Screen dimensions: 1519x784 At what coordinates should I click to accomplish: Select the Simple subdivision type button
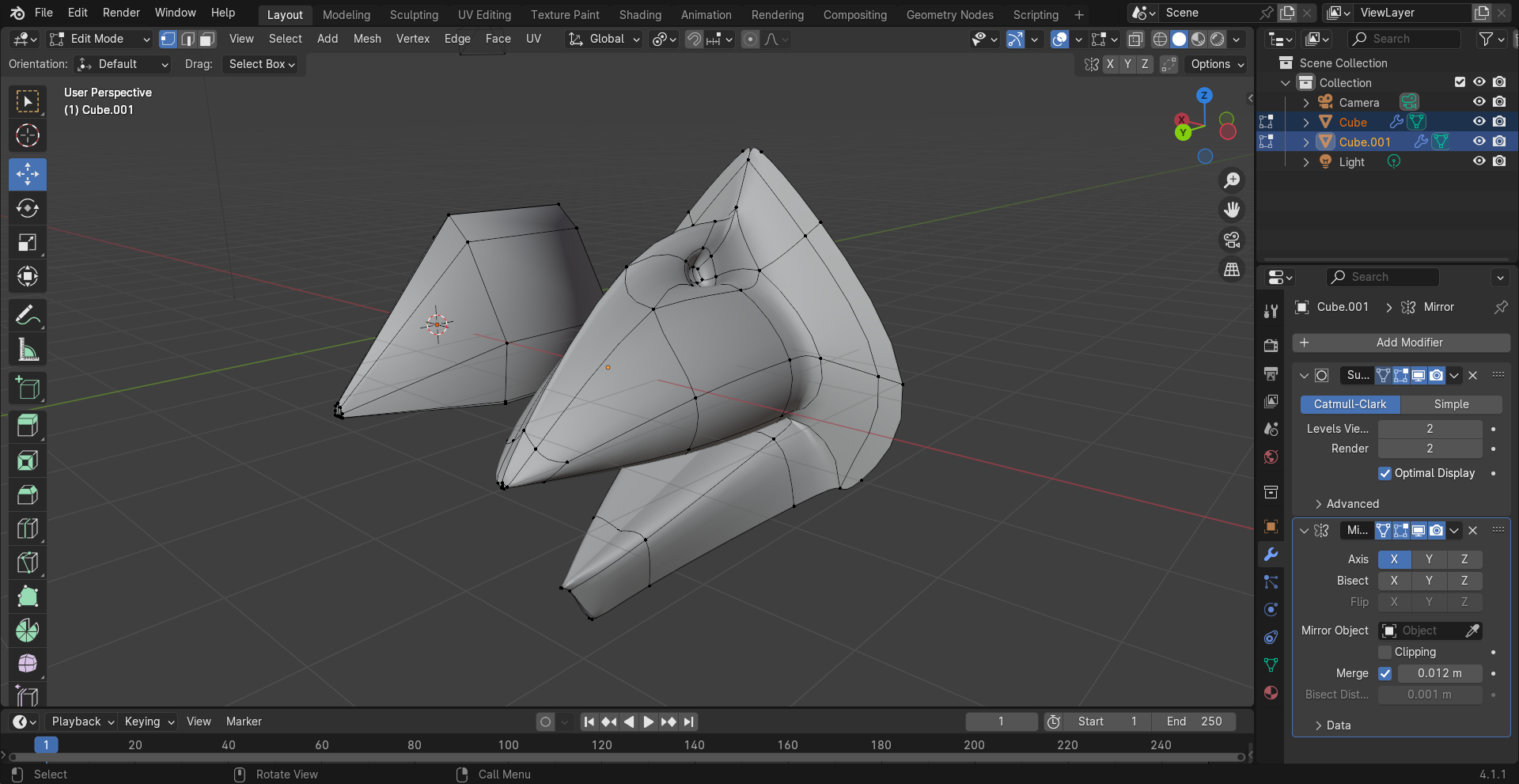(x=1451, y=404)
